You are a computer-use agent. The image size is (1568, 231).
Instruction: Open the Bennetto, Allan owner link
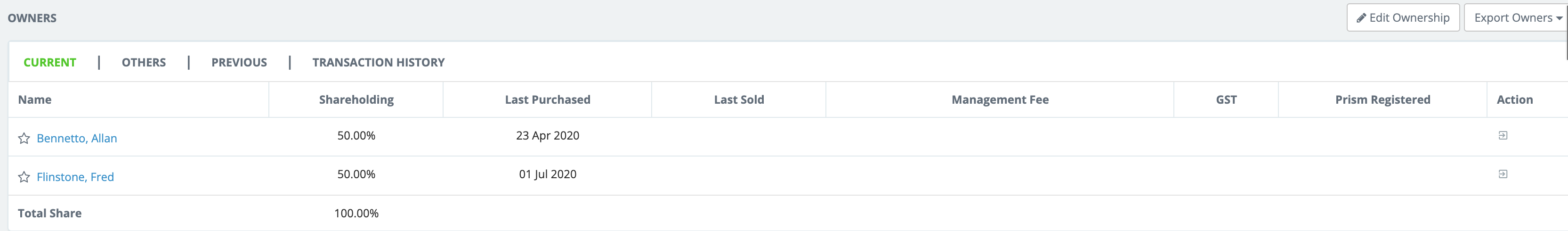click(x=77, y=138)
